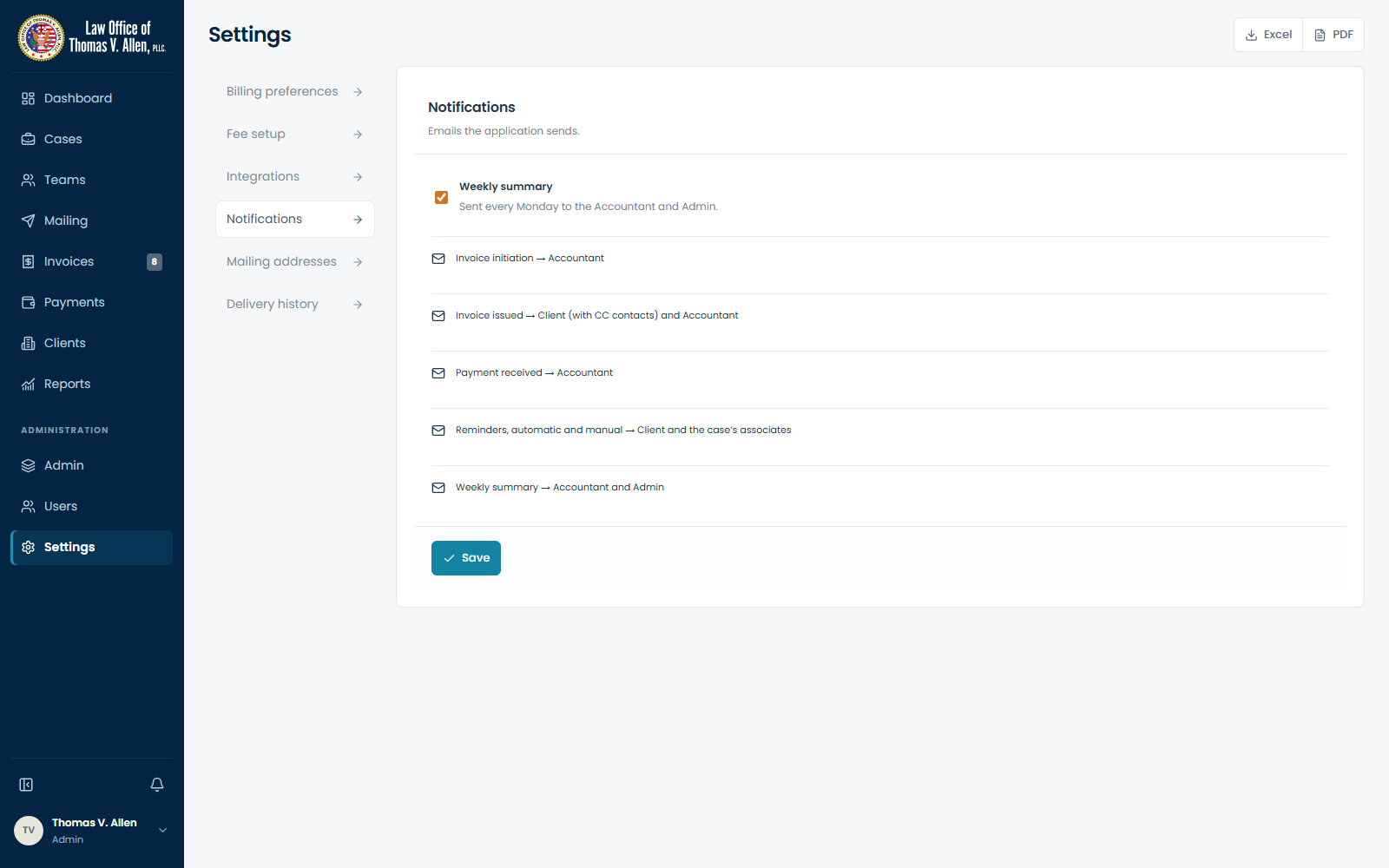Image resolution: width=1389 pixels, height=868 pixels.
Task: Click the Invoices count badge 8
Action: pos(155,261)
